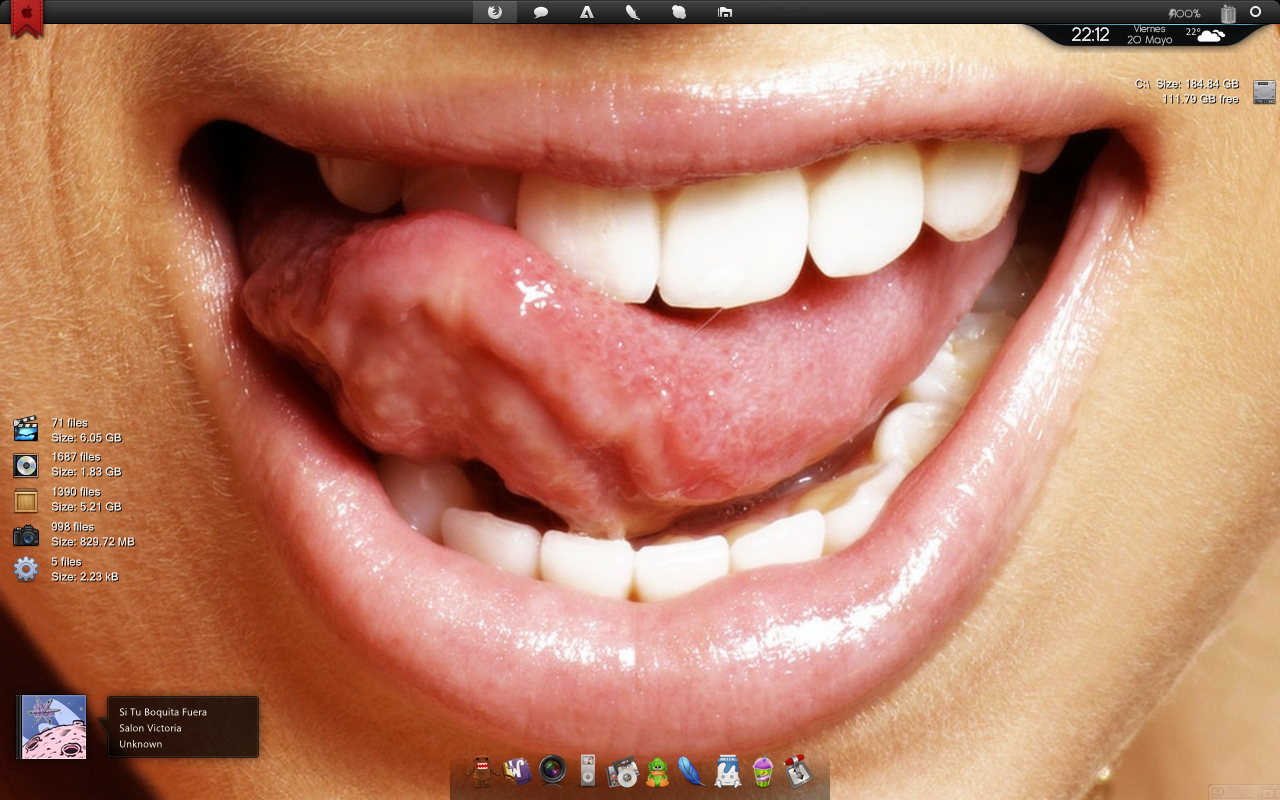
Task: Open the file explorer icon in top bar
Action: (x=725, y=12)
